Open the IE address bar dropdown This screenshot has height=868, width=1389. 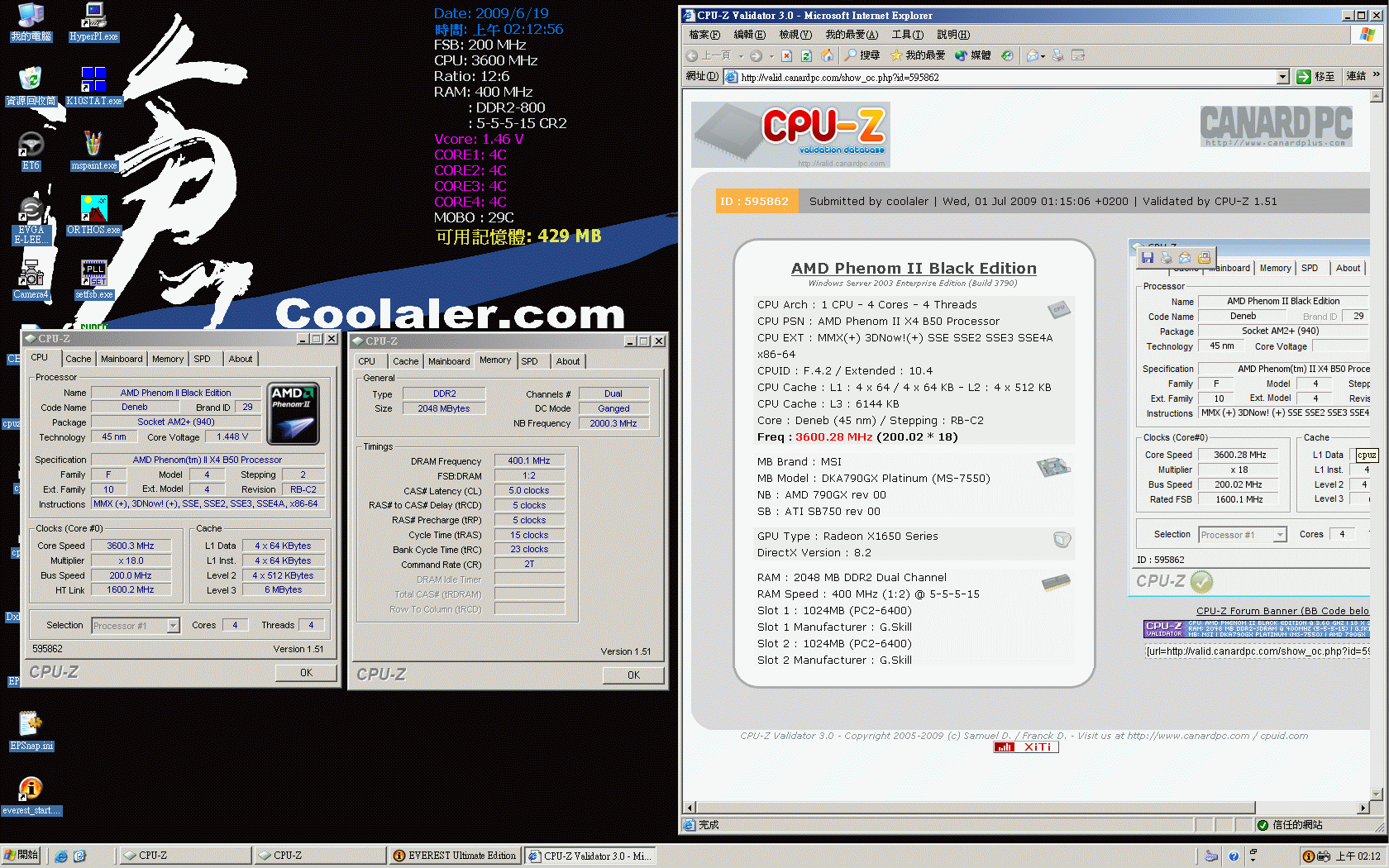pos(1283,77)
